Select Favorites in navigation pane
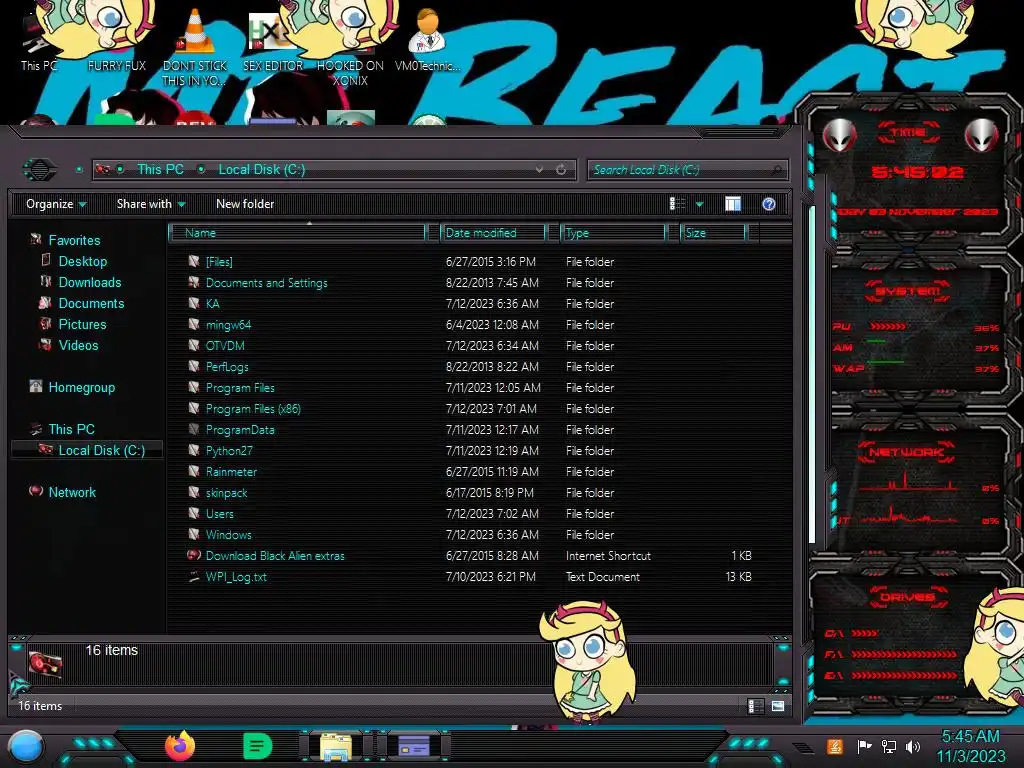This screenshot has height=768, width=1024. (x=74, y=240)
